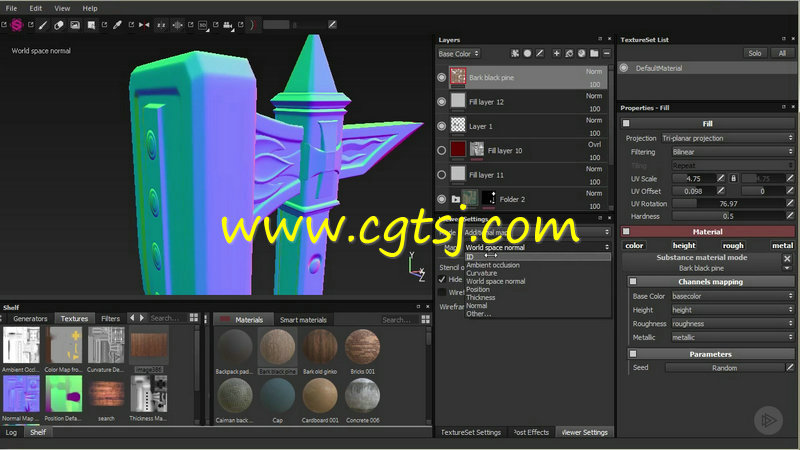Screen dimensions: 800x450
Task: Toggle the color channel button
Action: coord(634,245)
